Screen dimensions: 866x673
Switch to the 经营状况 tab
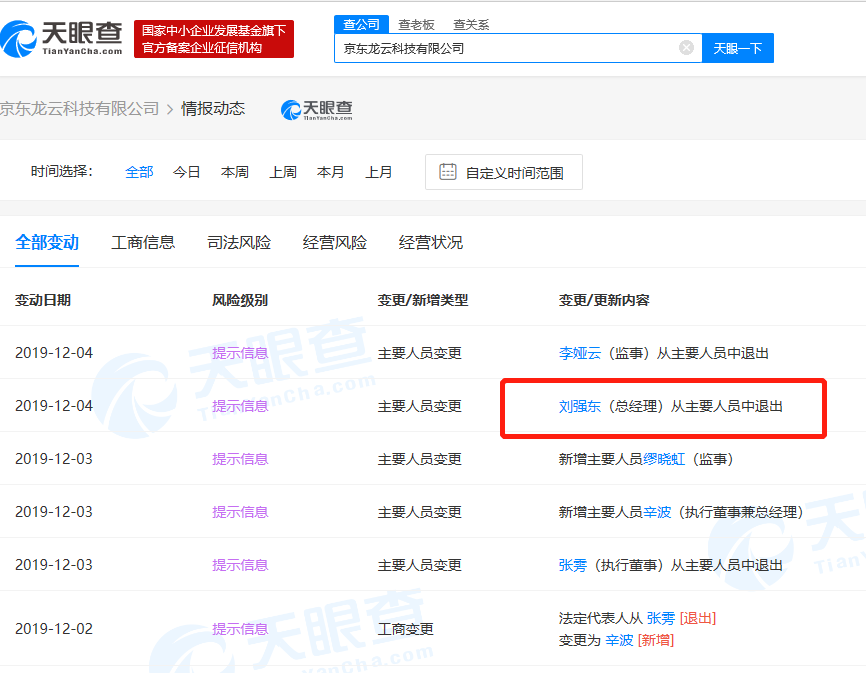click(431, 242)
